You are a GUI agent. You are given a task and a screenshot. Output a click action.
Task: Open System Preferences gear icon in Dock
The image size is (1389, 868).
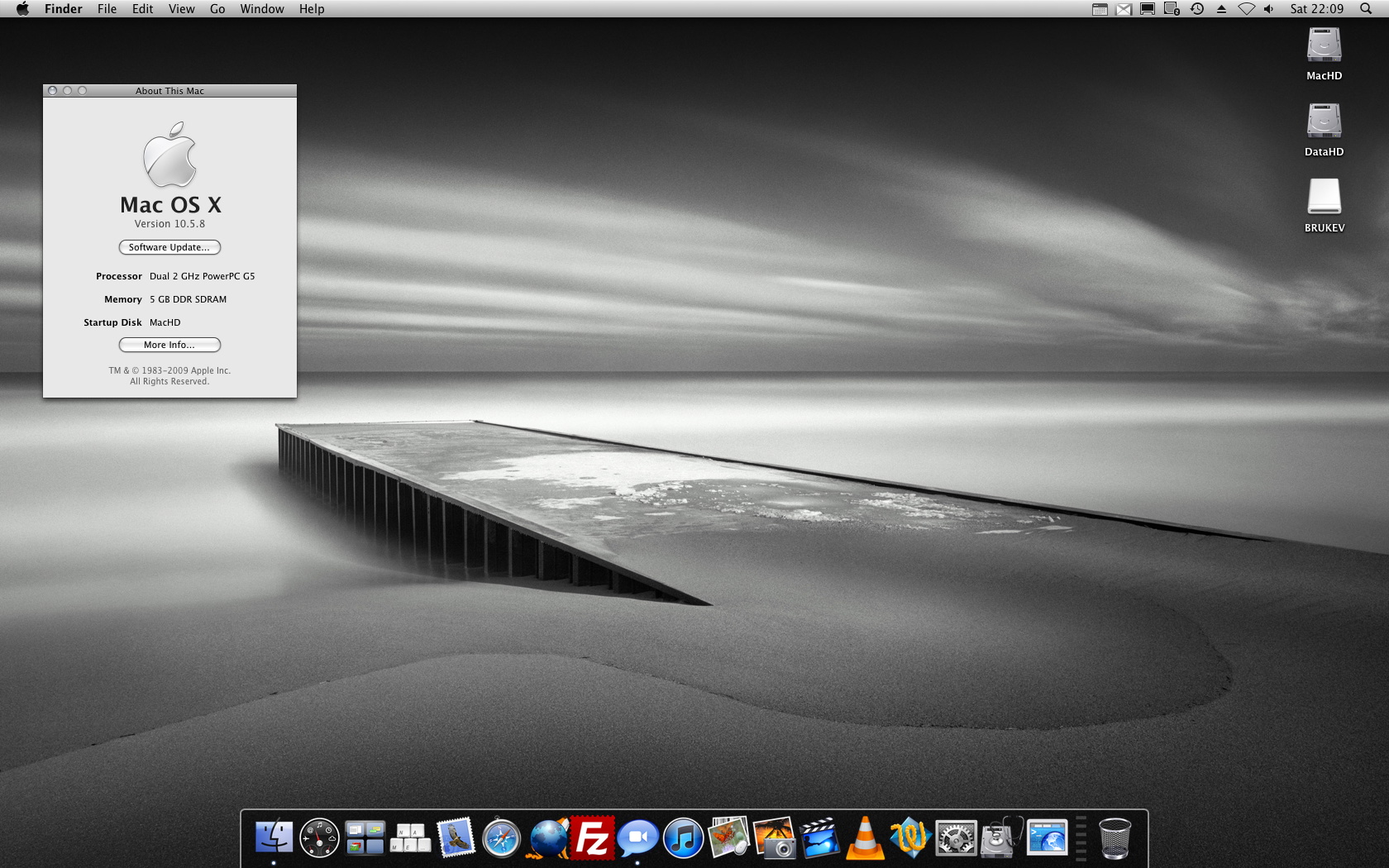[x=956, y=838]
